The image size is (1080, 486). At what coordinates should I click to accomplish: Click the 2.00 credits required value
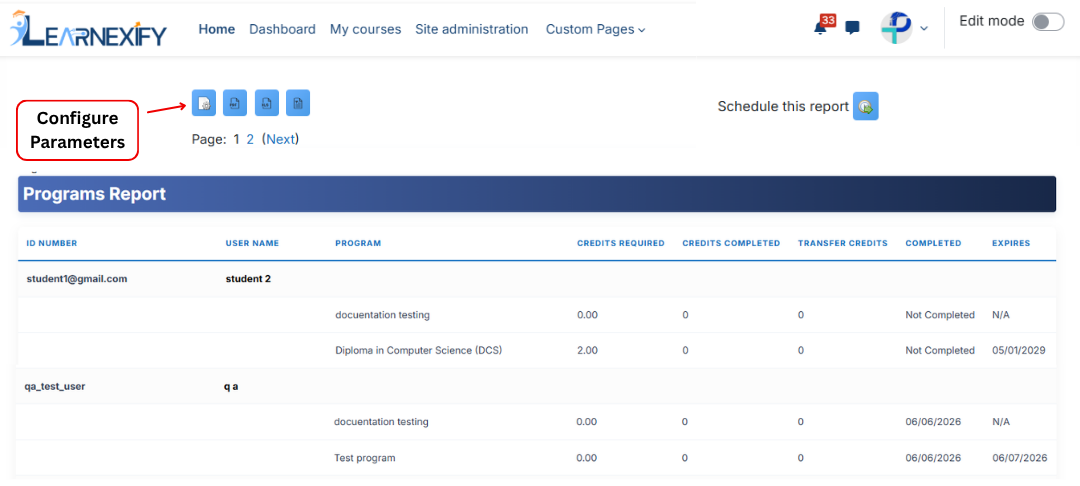point(588,350)
